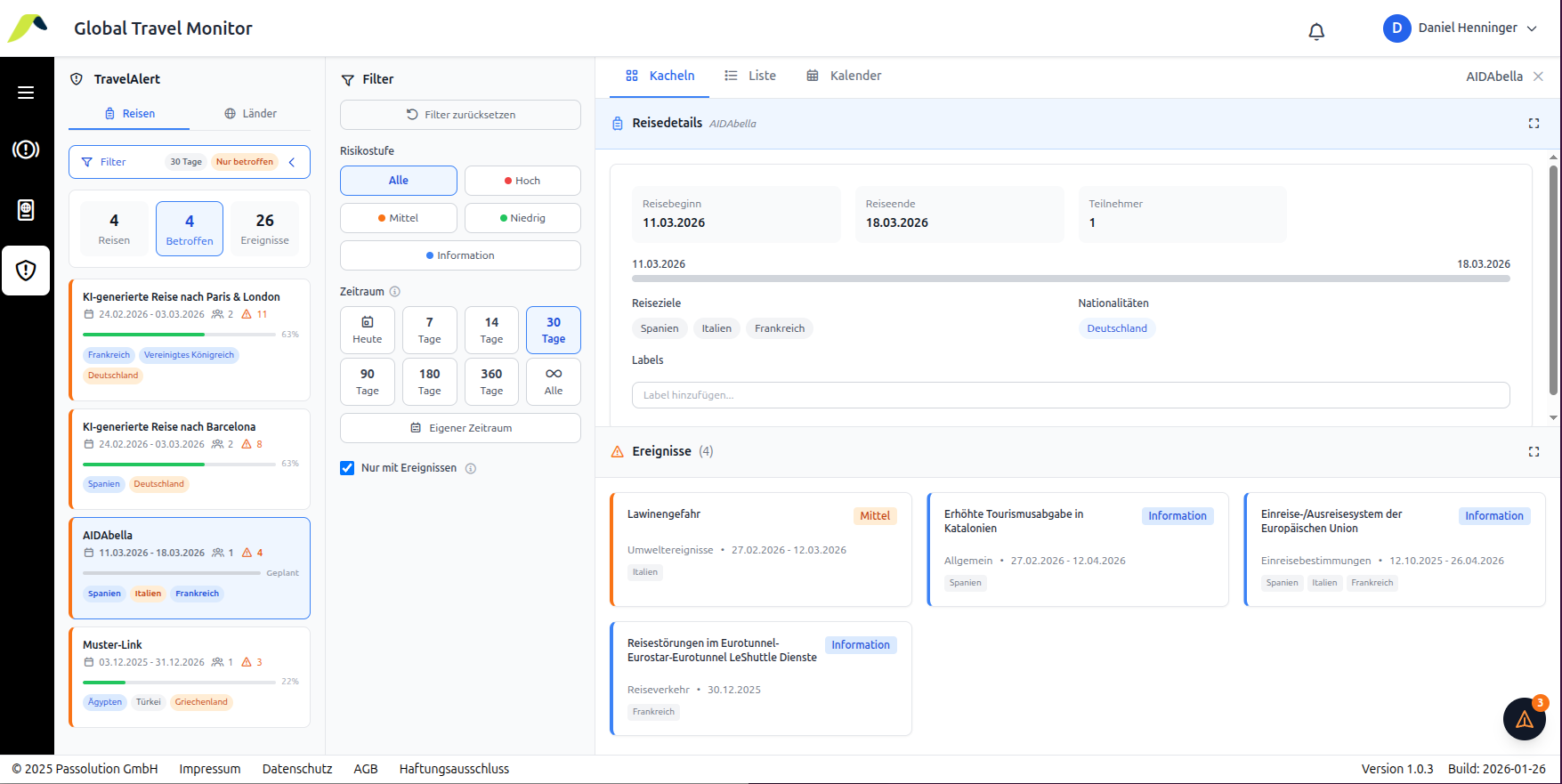Open Eigener Zeitraum date picker
Screen dimensions: 1562x784
pyautogui.click(x=460, y=428)
